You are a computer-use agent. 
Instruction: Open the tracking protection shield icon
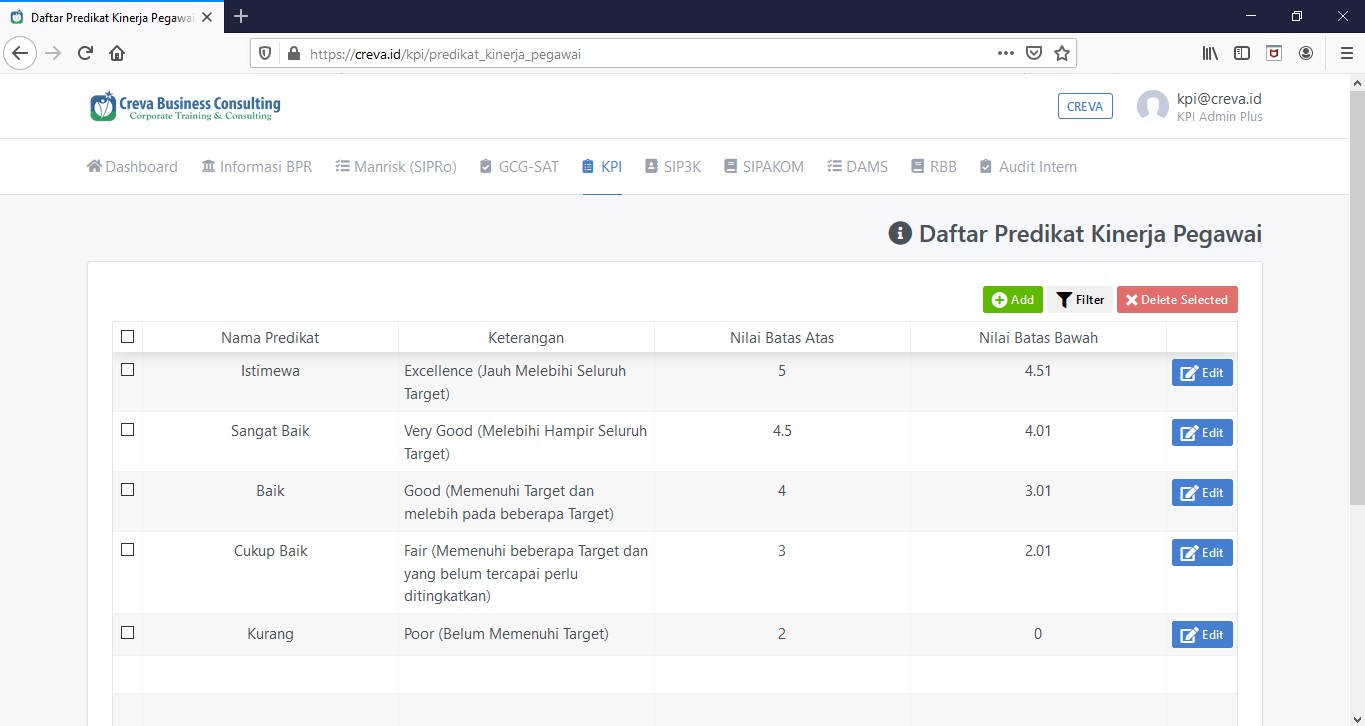pos(265,54)
